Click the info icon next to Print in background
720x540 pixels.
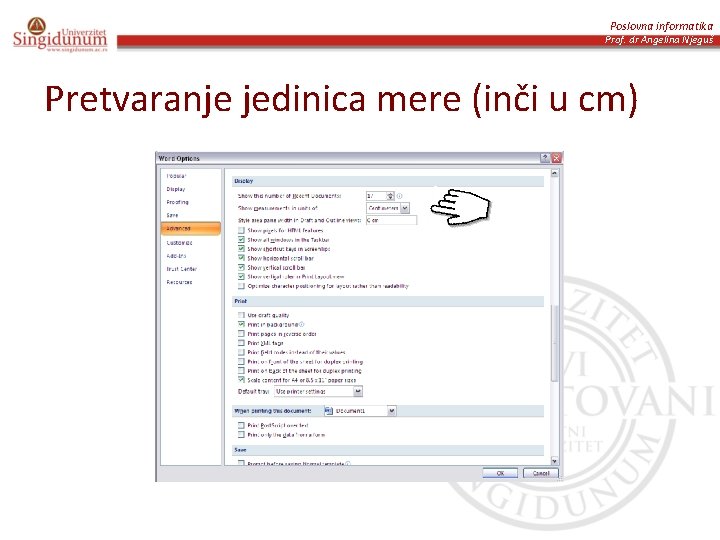(x=302, y=325)
